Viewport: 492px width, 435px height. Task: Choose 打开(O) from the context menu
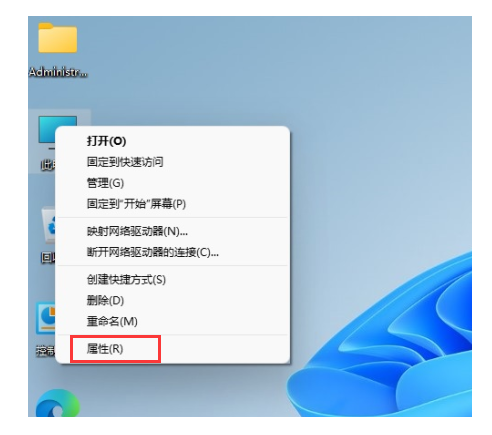pos(106,141)
